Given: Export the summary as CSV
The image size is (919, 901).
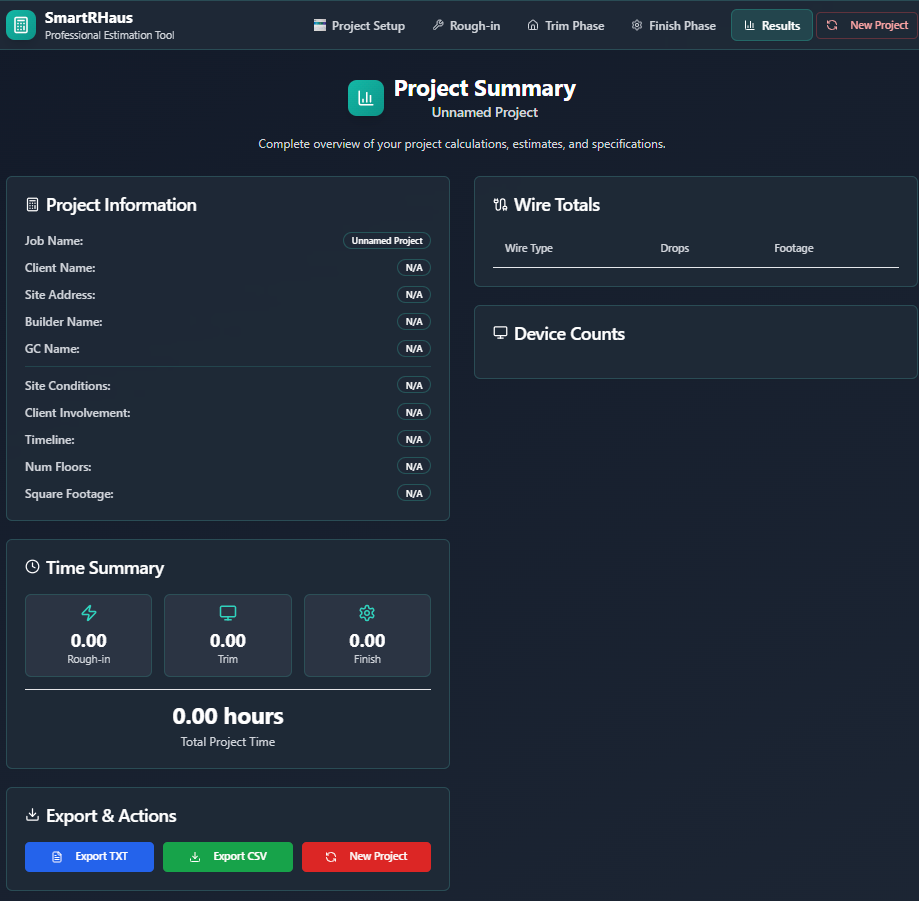Looking at the screenshot, I should [x=228, y=857].
